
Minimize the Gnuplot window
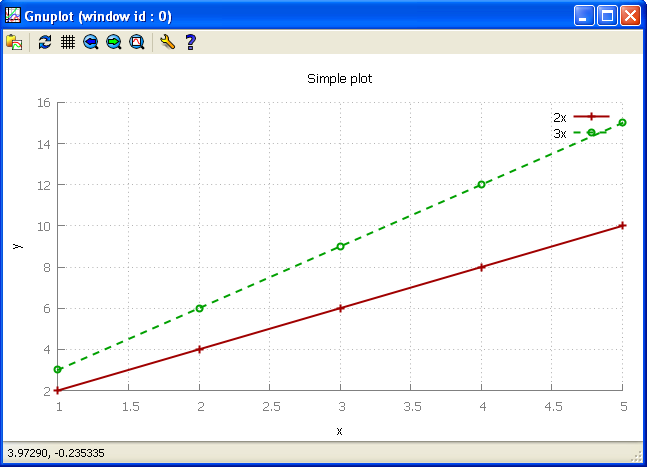click(584, 16)
